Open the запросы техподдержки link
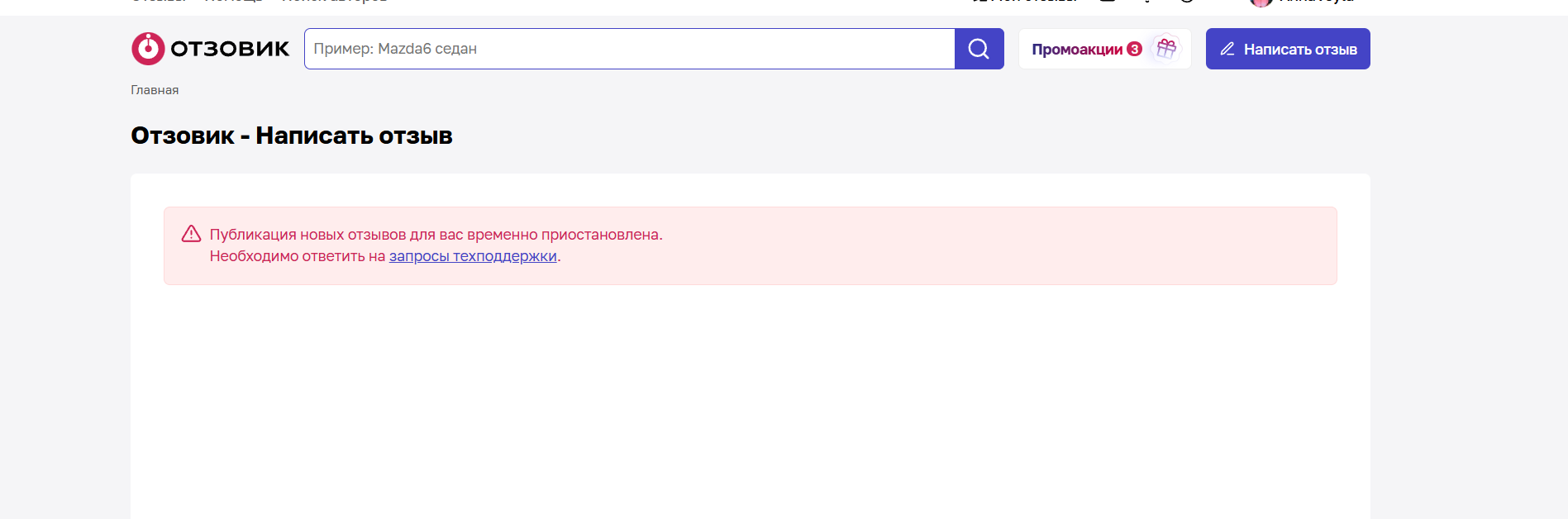The height and width of the screenshot is (519, 1568). [473, 256]
